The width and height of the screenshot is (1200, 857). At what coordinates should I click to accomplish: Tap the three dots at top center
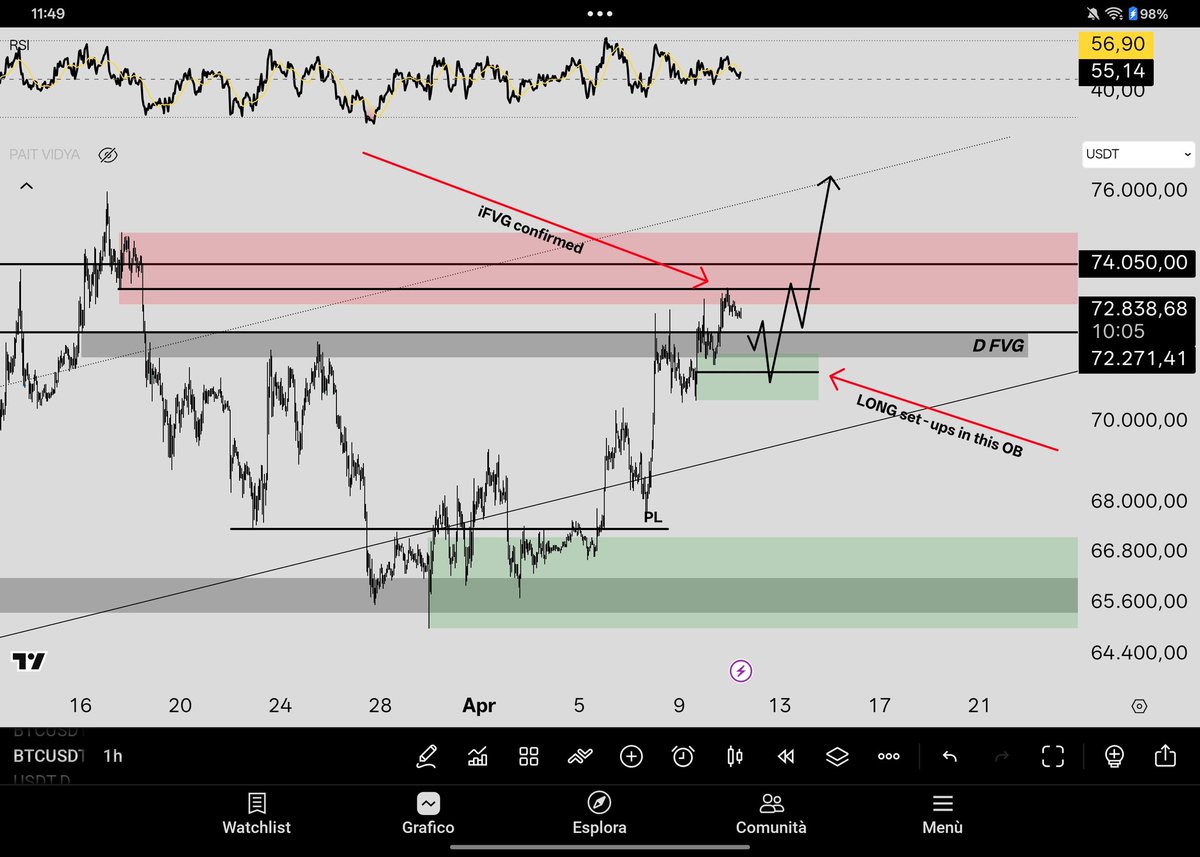600,14
